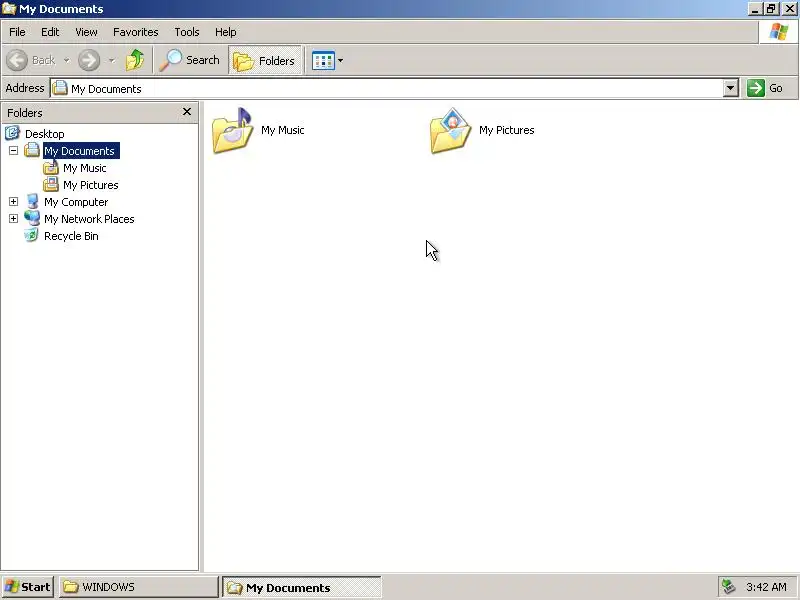The height and width of the screenshot is (600, 800).
Task: Go up one folder level
Action: [x=135, y=60]
